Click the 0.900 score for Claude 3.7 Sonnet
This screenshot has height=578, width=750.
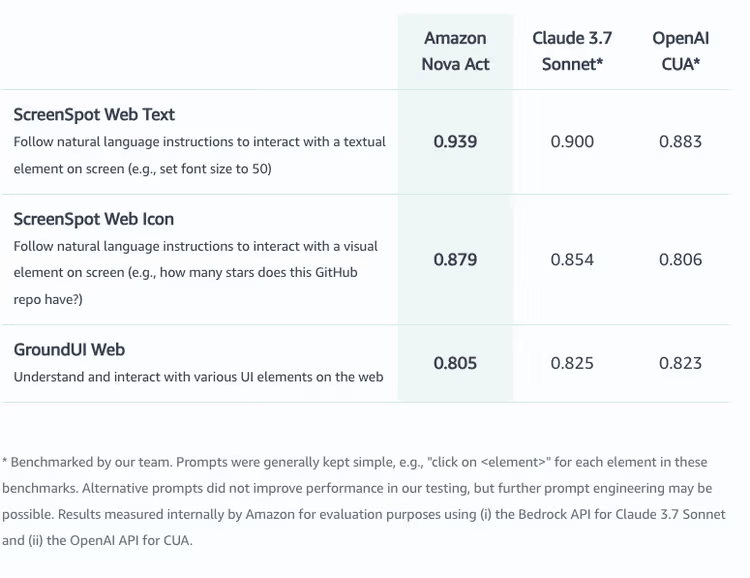572,142
